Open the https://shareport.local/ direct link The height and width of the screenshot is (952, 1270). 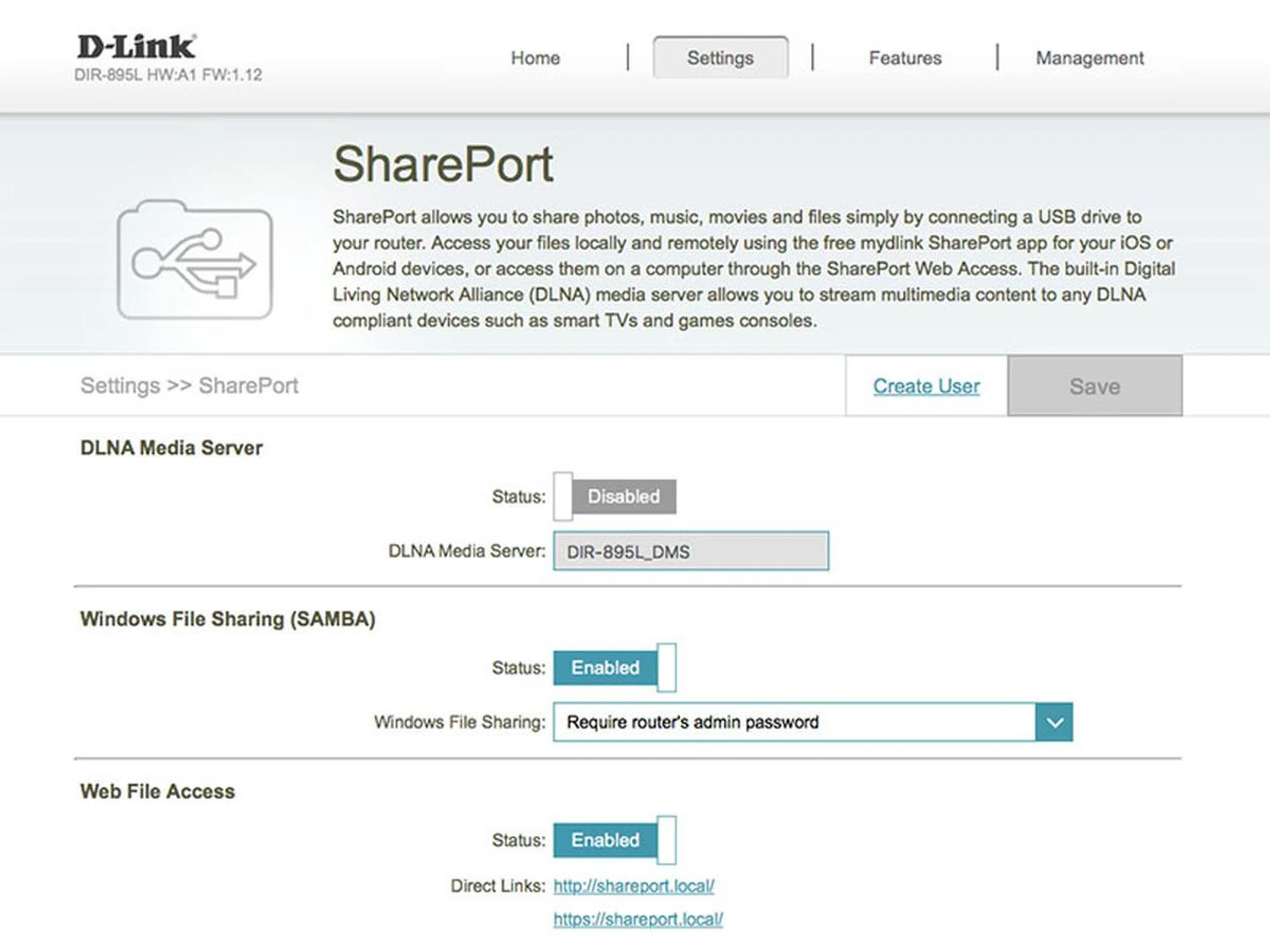coord(638,919)
